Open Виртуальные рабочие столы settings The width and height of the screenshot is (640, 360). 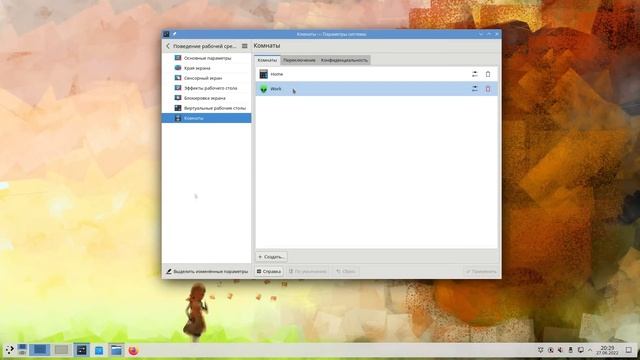[207, 108]
